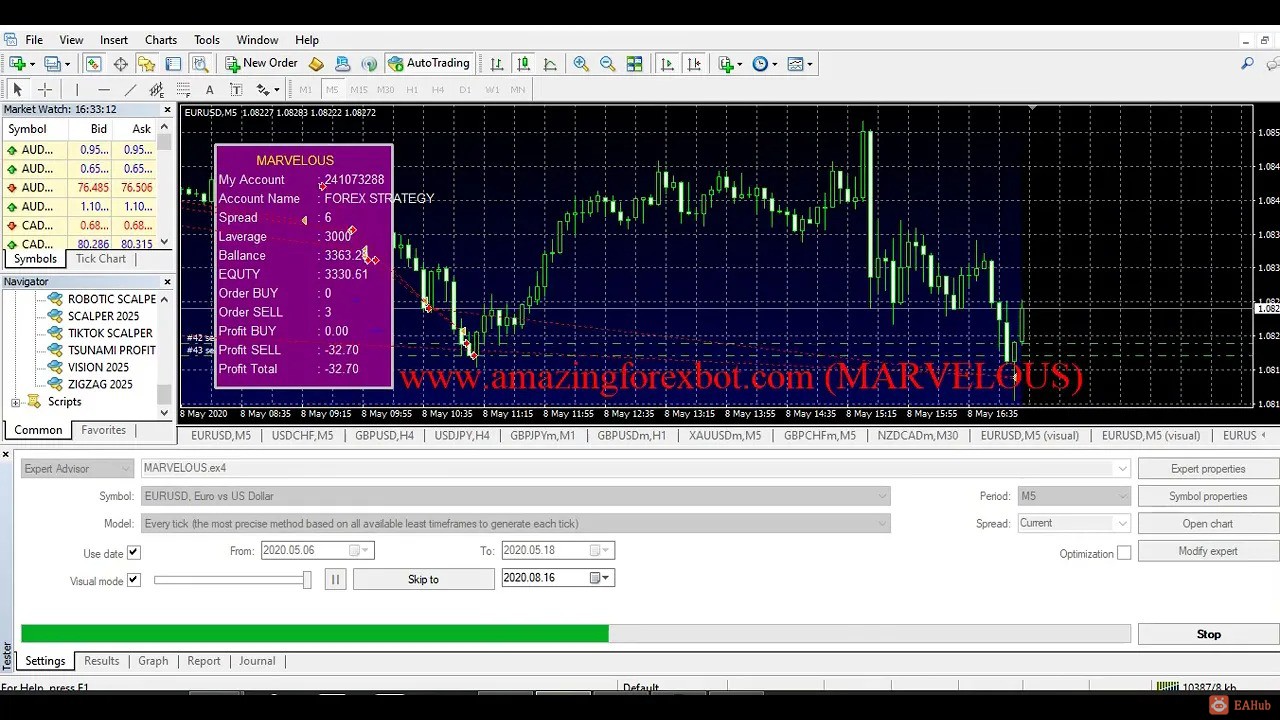Click the Open chart button
Image resolution: width=1280 pixels, height=720 pixels.
[1208, 524]
